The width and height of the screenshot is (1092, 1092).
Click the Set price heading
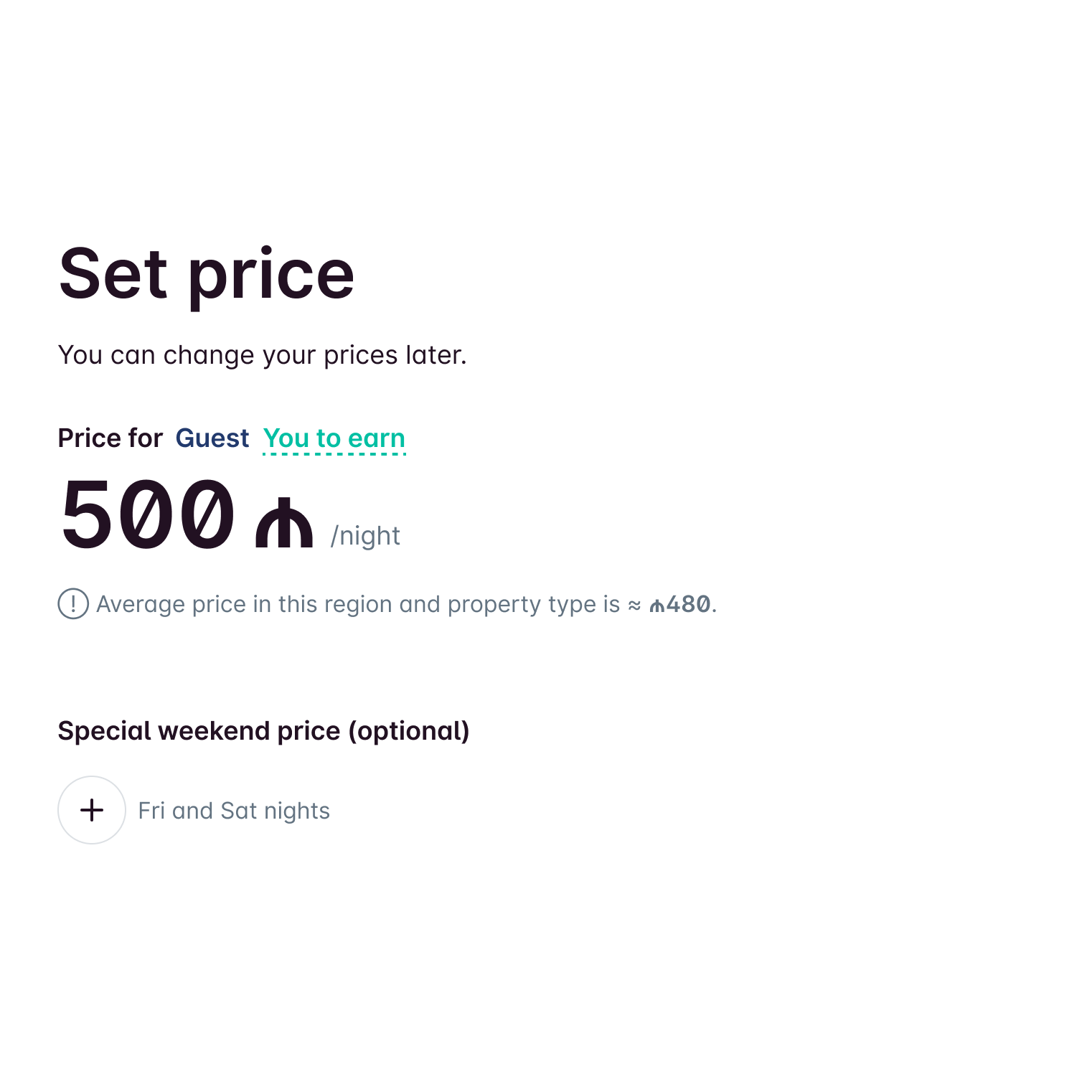point(207,274)
